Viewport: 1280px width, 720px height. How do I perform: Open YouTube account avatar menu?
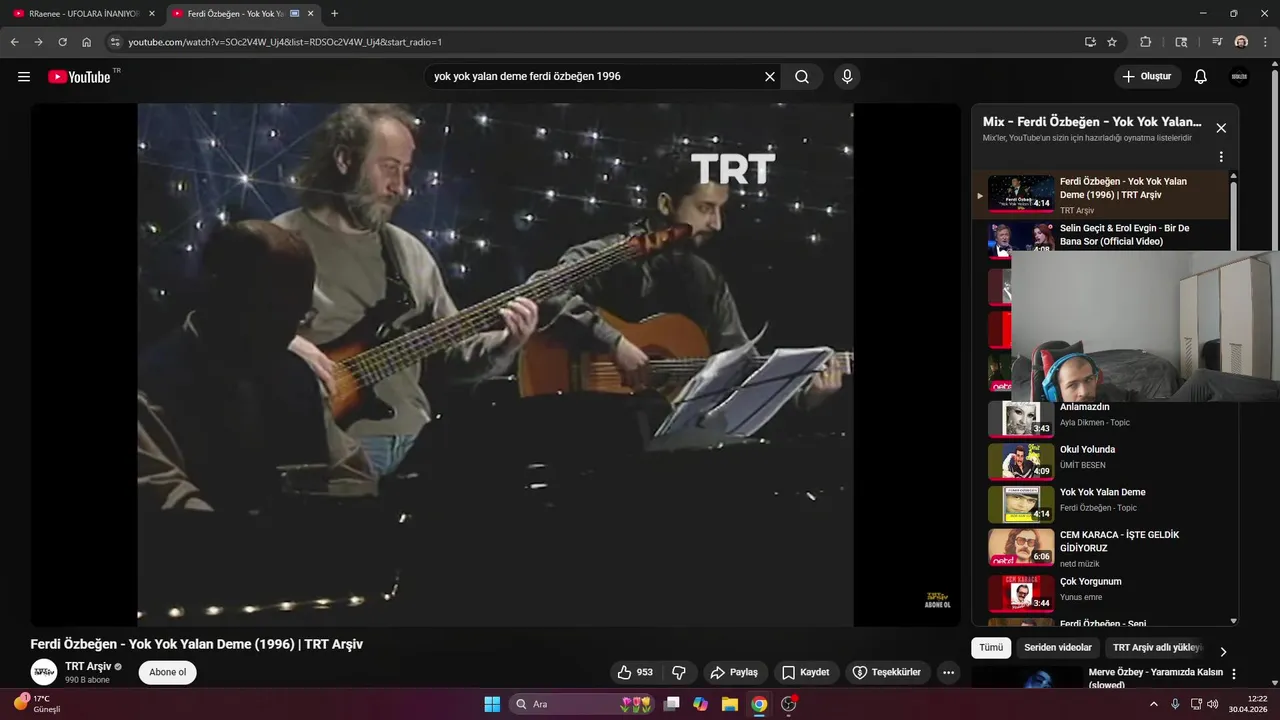point(1239,77)
